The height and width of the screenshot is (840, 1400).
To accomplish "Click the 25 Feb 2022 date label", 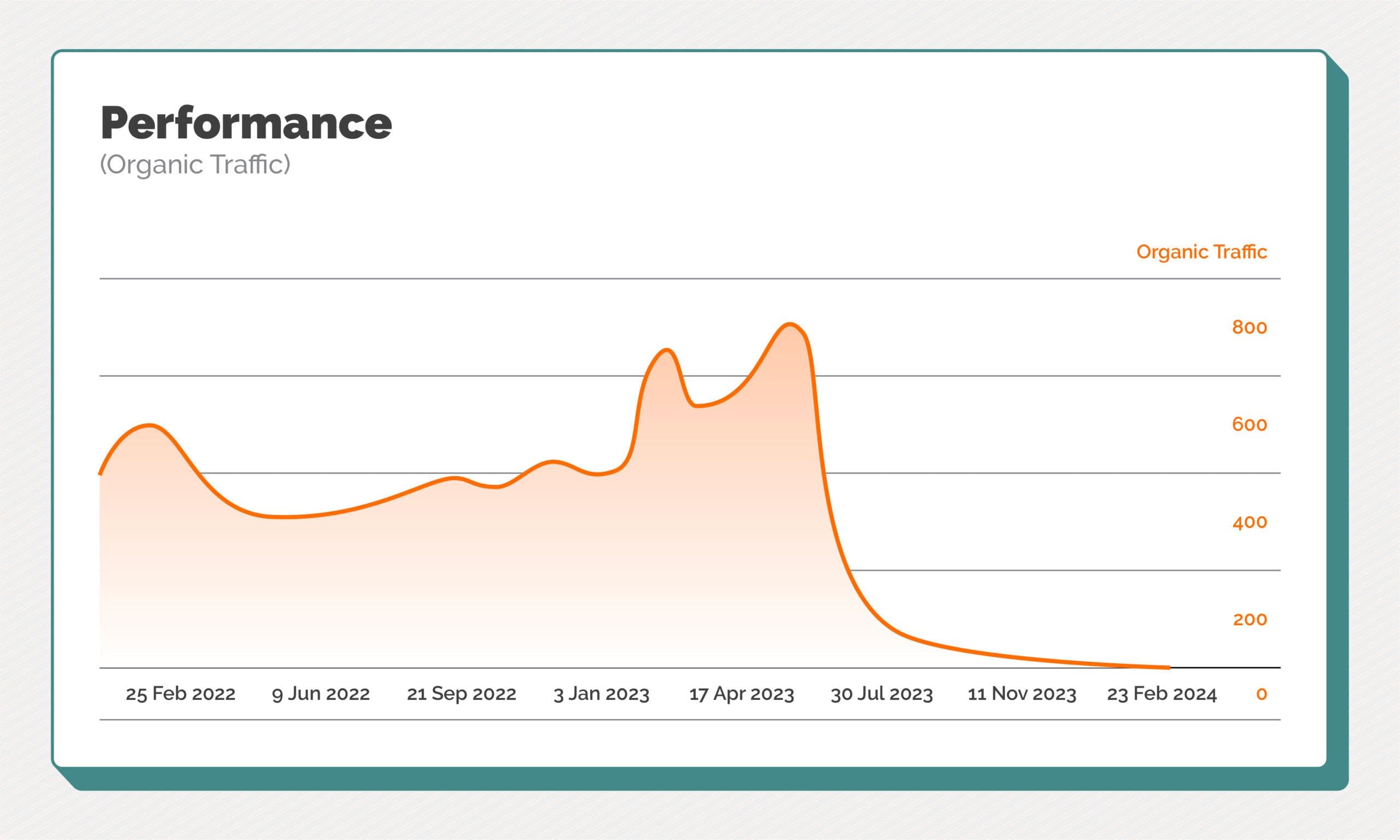I will click(180, 694).
